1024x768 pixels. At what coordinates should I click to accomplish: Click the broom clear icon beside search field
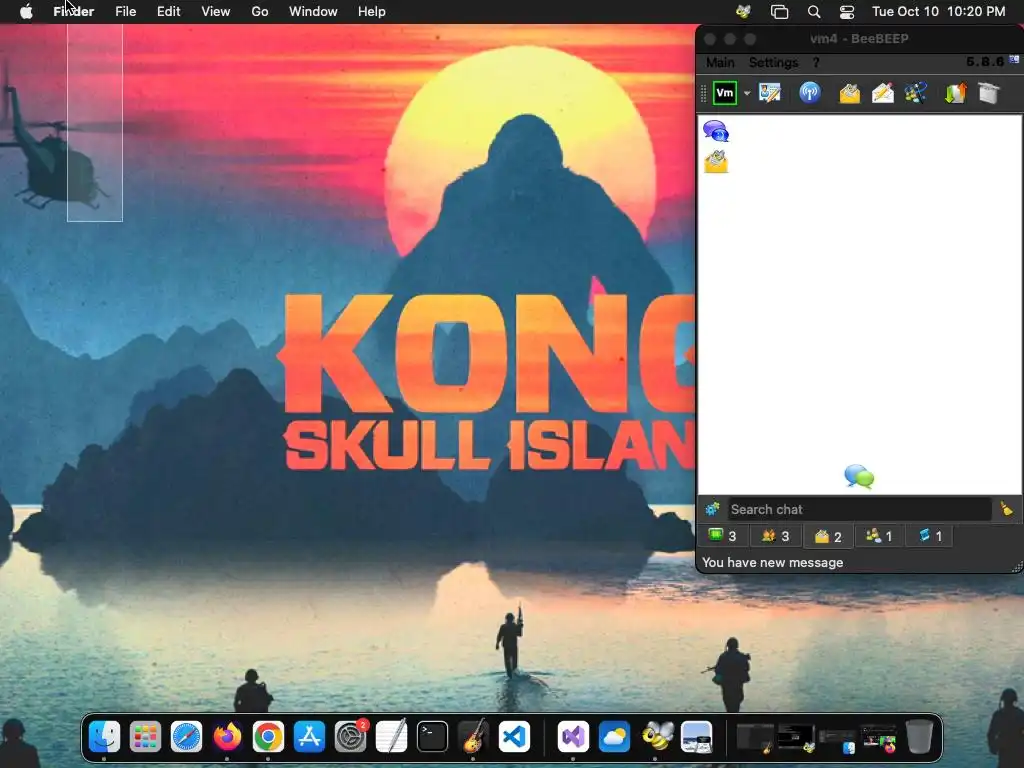[1006, 509]
